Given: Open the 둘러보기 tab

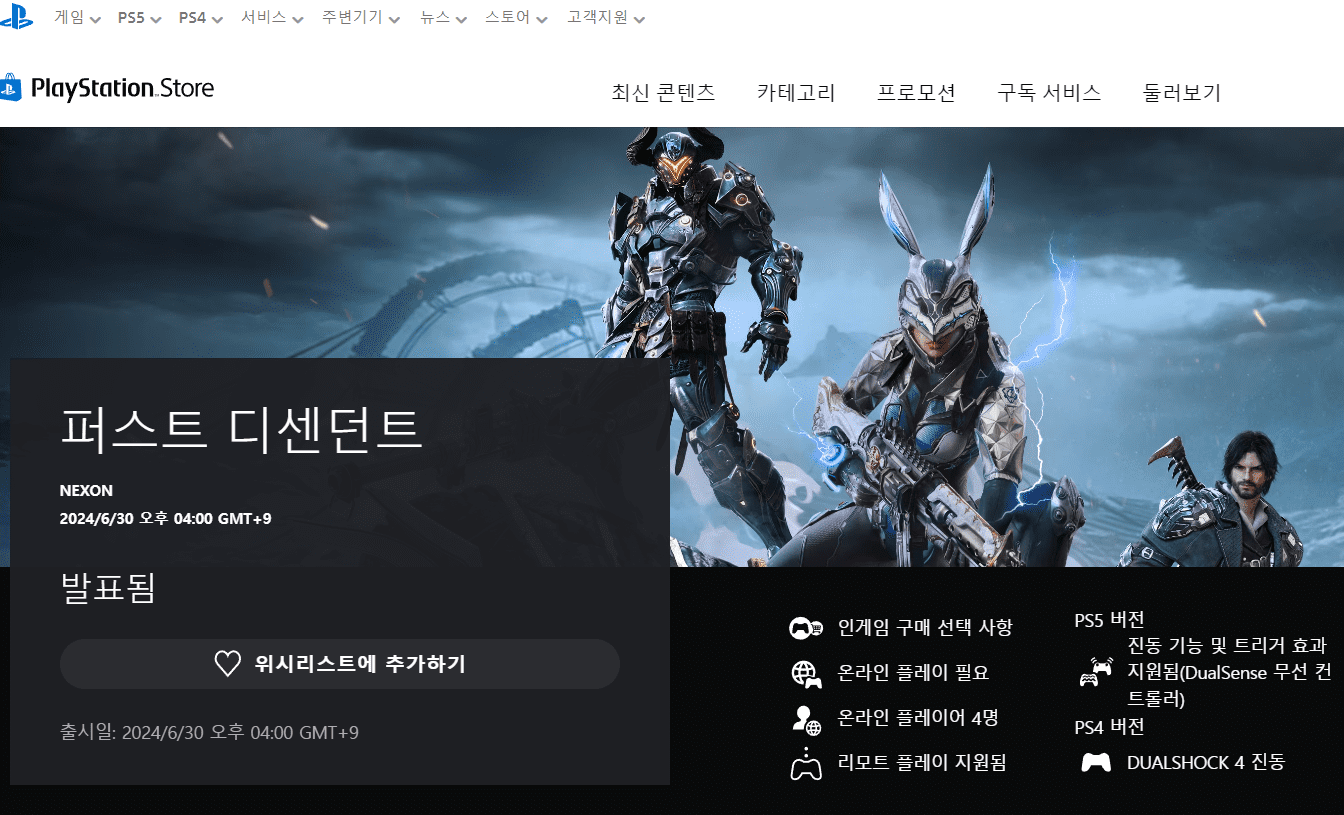Looking at the screenshot, I should pos(1182,93).
